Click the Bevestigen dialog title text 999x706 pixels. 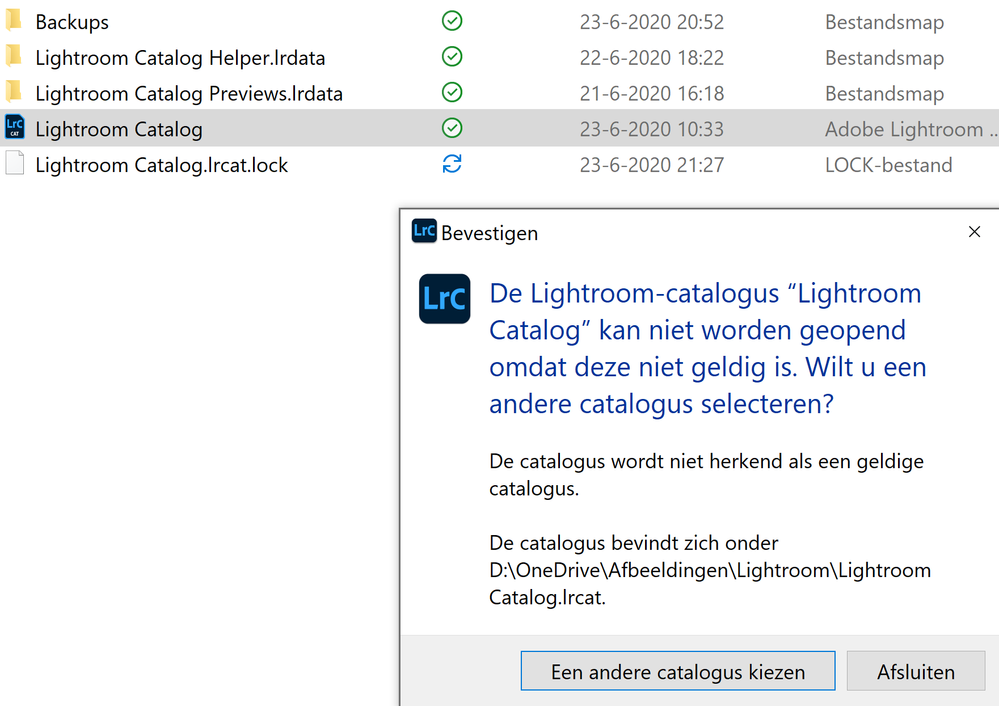(489, 233)
